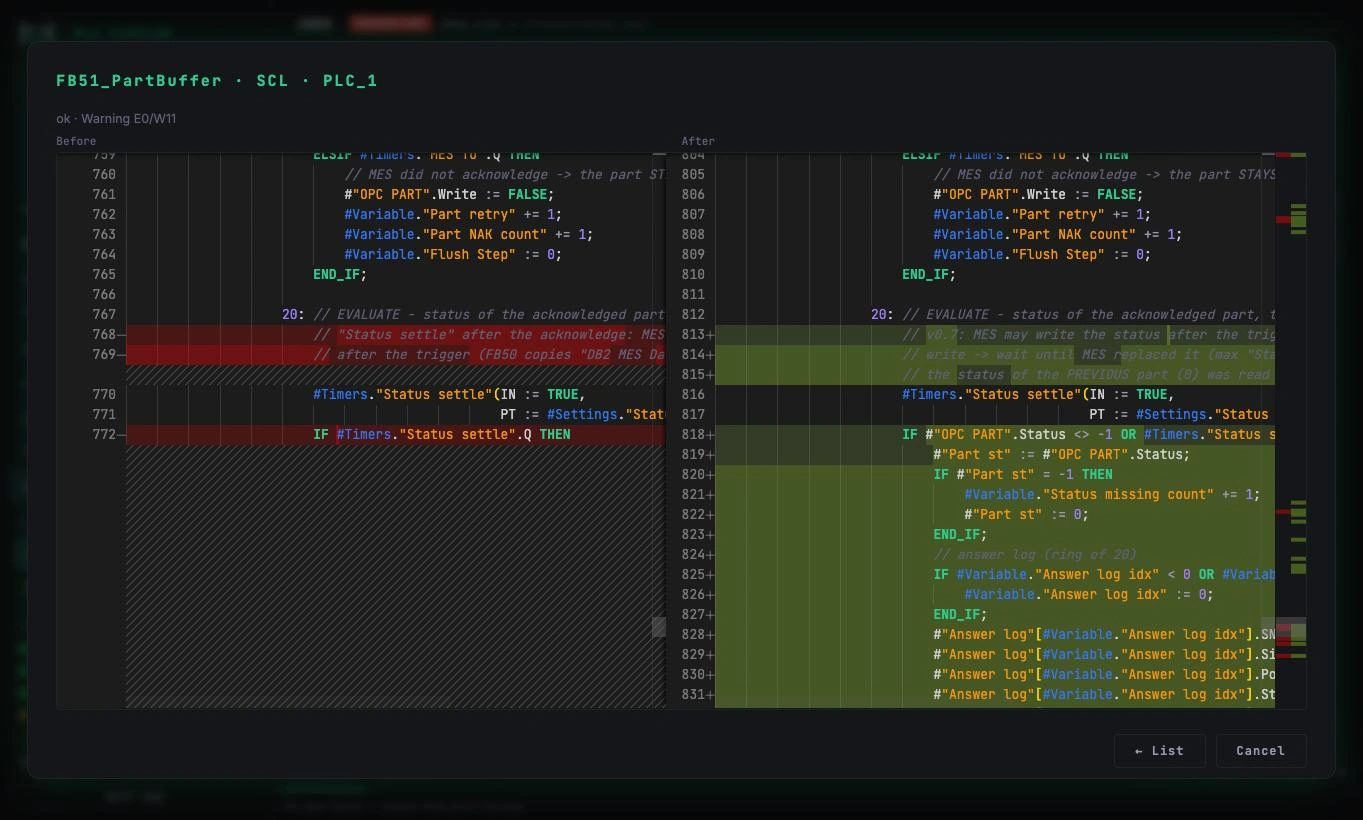Click the "Flush Step" line in Before pane

[x=396, y=255]
